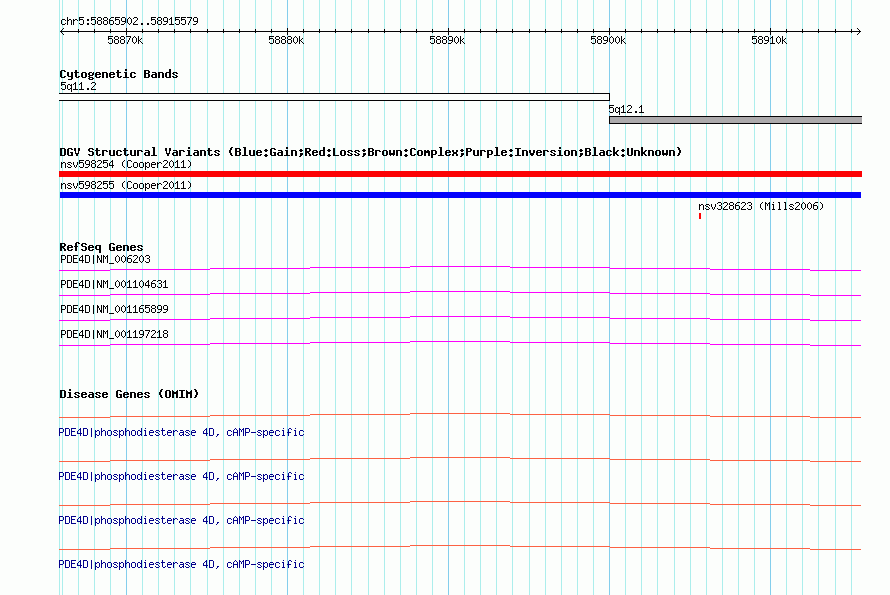
Task: Select the magenta line under PDE4D|NM_001197218
Action: pos(460,343)
